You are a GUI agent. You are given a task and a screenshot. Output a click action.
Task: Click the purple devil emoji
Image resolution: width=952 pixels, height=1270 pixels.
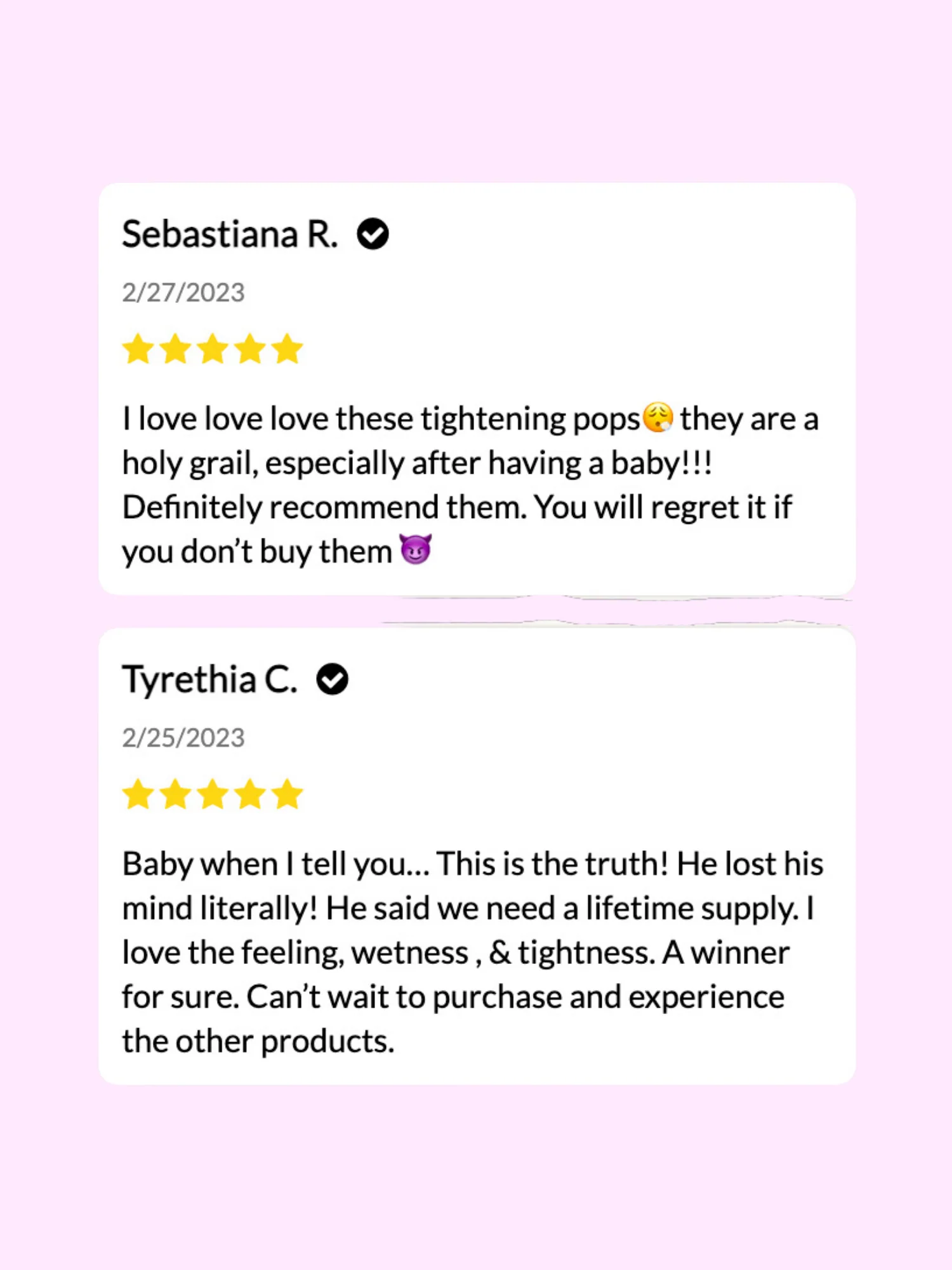(416, 549)
